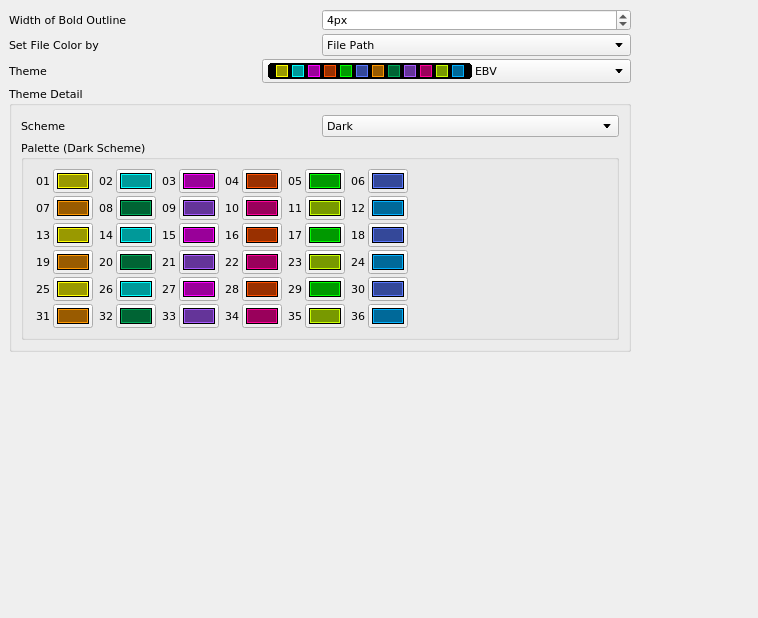Edit palette color swatch 29
The image size is (758, 618).
click(x=325, y=289)
